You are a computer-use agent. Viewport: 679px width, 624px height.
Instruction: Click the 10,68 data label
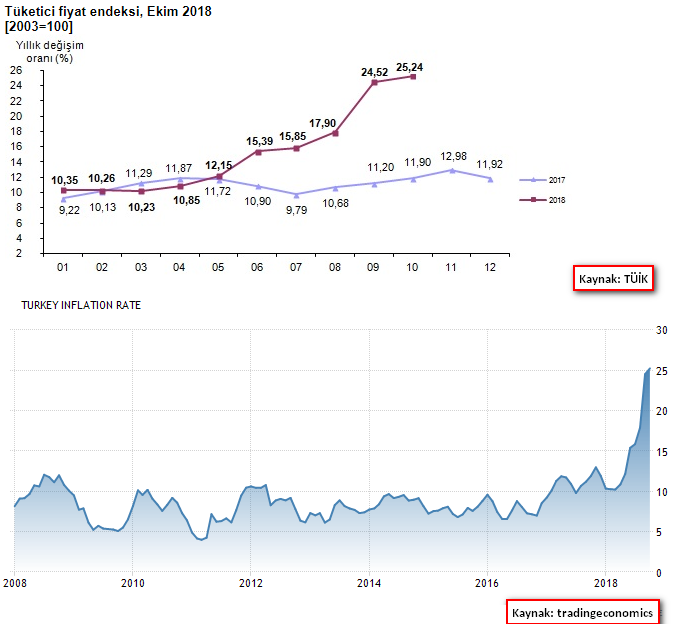pyautogui.click(x=335, y=203)
